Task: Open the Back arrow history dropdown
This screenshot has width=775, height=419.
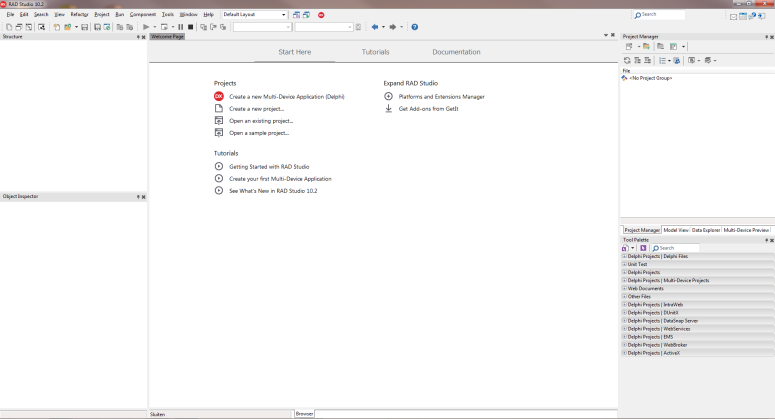Action: 383,27
